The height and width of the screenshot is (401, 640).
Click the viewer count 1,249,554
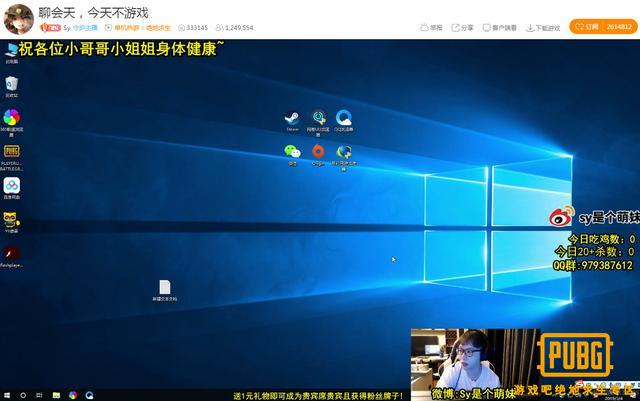point(235,28)
